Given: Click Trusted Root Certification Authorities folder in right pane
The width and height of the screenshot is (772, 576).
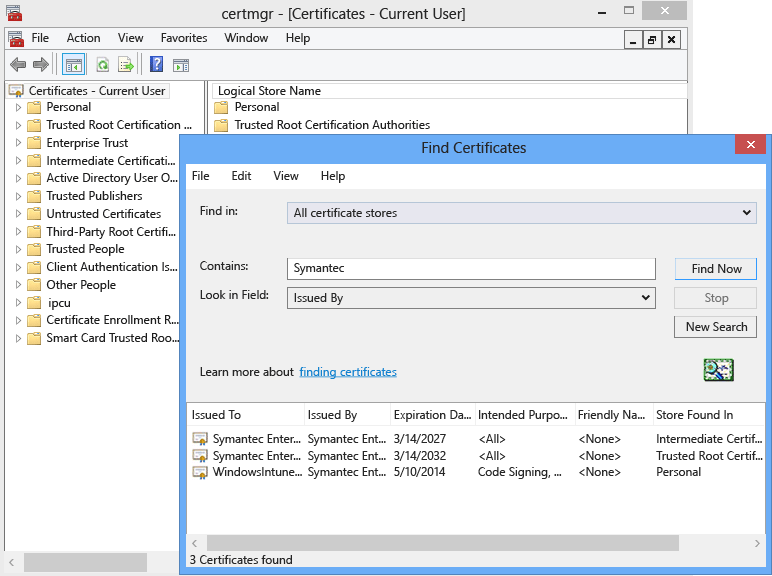Looking at the screenshot, I should (221, 125).
